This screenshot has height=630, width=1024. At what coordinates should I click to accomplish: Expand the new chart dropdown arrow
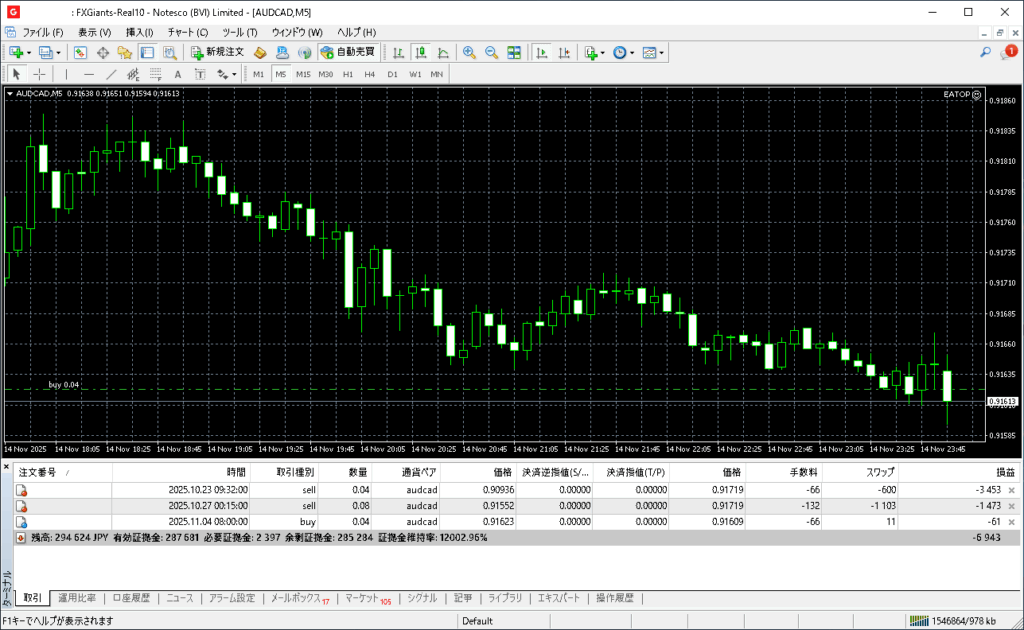click(x=29, y=52)
